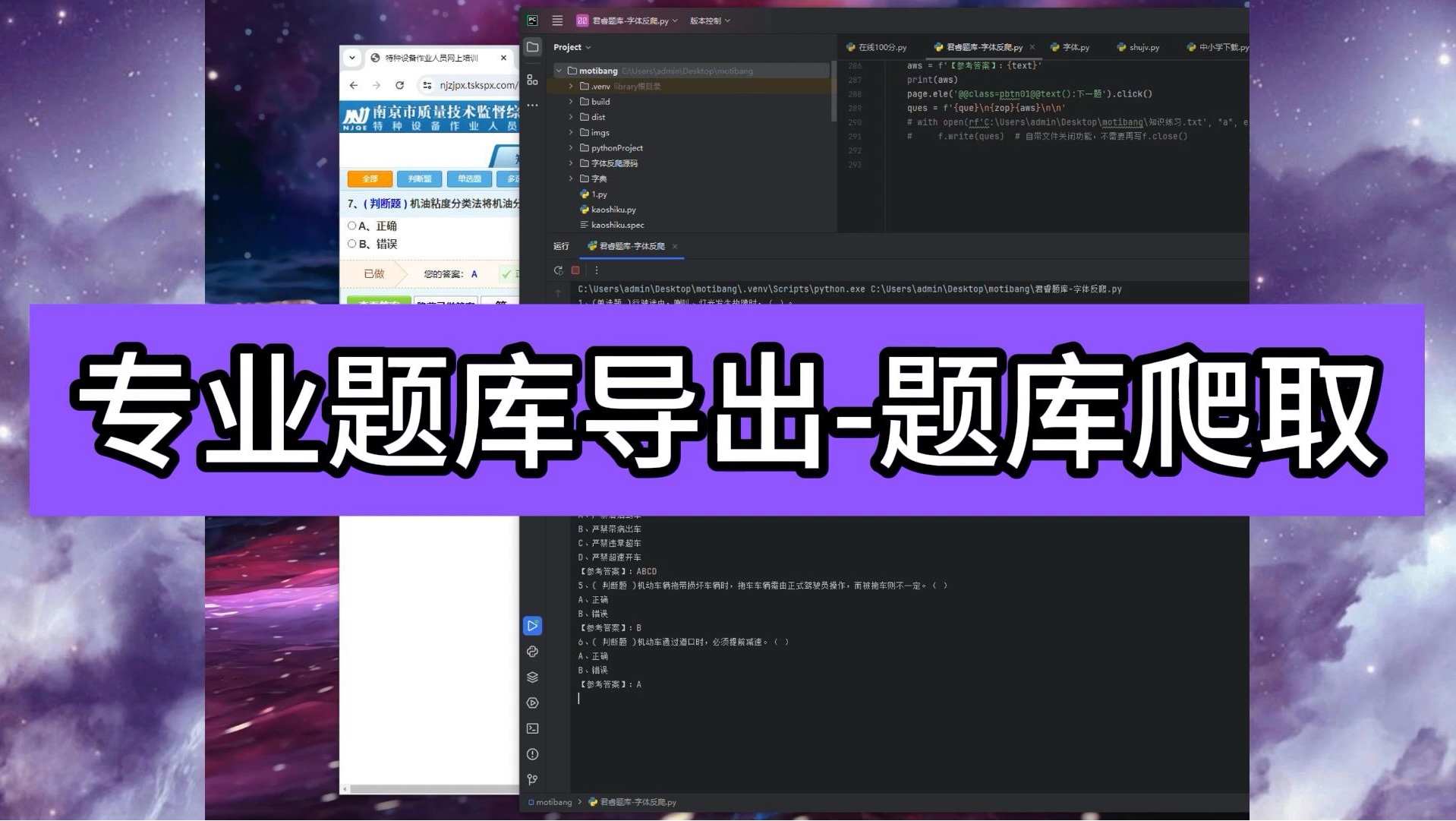This screenshot has height=821, width=1456.
Task: Expand the pythonProject folder
Action: [572, 148]
